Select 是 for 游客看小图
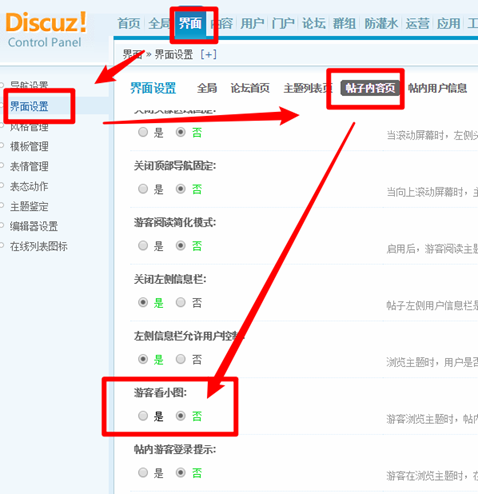This screenshot has height=495, width=479. [143, 416]
